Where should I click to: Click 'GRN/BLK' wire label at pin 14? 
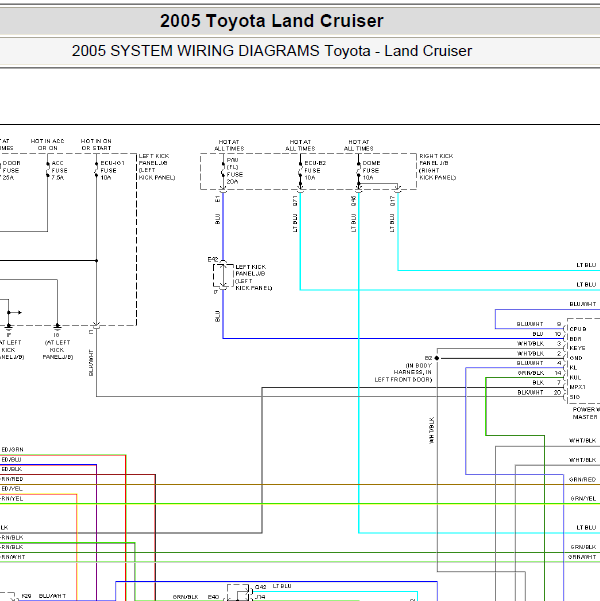[x=531, y=373]
